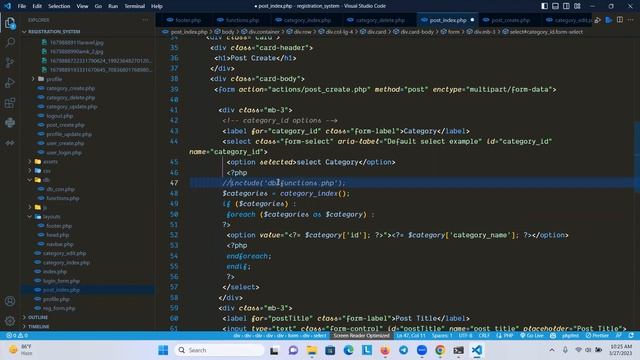Click the Screen Reader Optimized status item
The width and height of the screenshot is (640, 360).
tap(361, 336)
